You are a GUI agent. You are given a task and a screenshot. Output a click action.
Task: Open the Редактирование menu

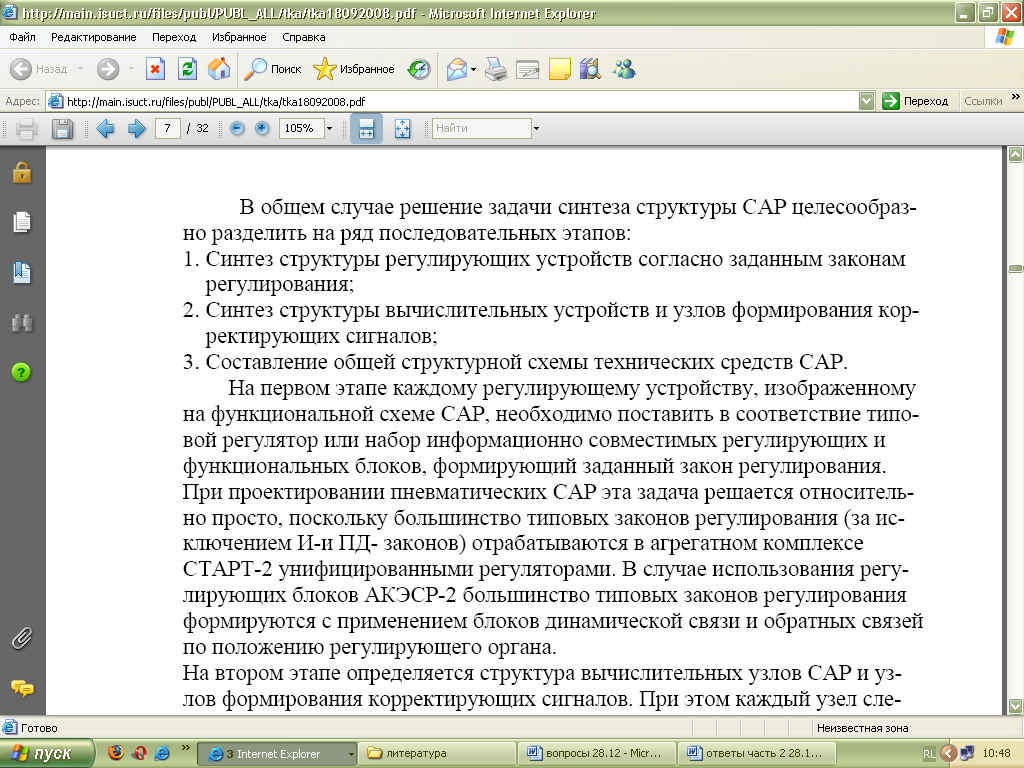pyautogui.click(x=93, y=37)
